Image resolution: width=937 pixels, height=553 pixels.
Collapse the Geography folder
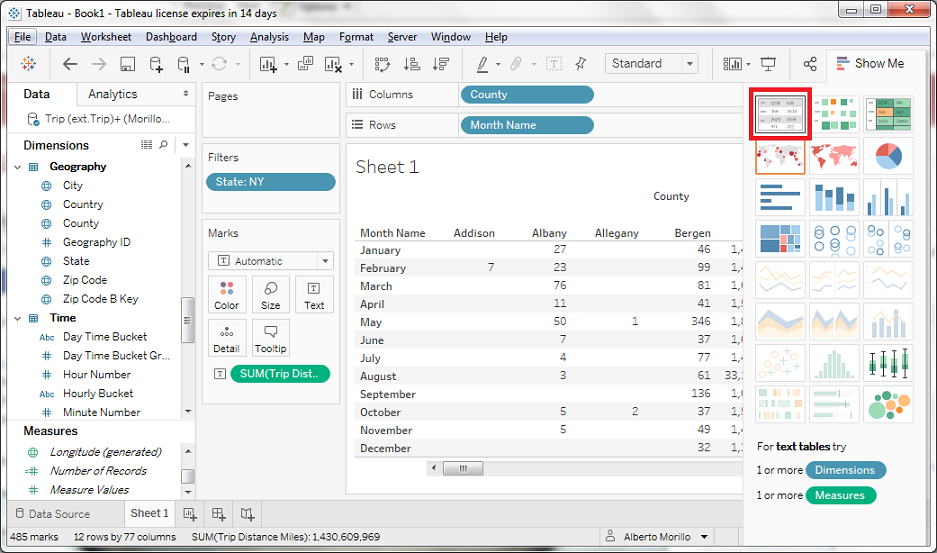point(17,167)
